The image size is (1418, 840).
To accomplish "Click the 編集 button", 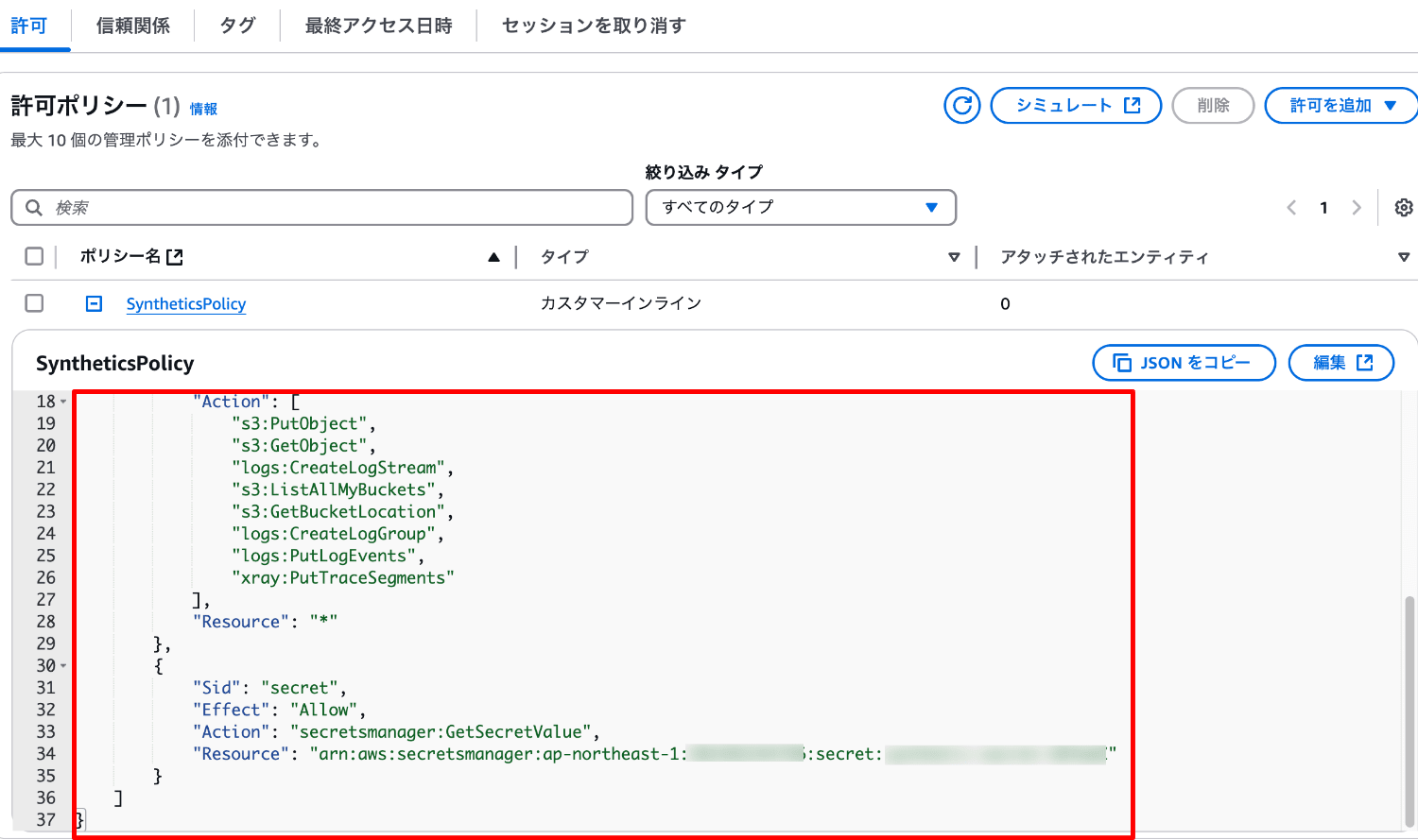I will [1341, 363].
